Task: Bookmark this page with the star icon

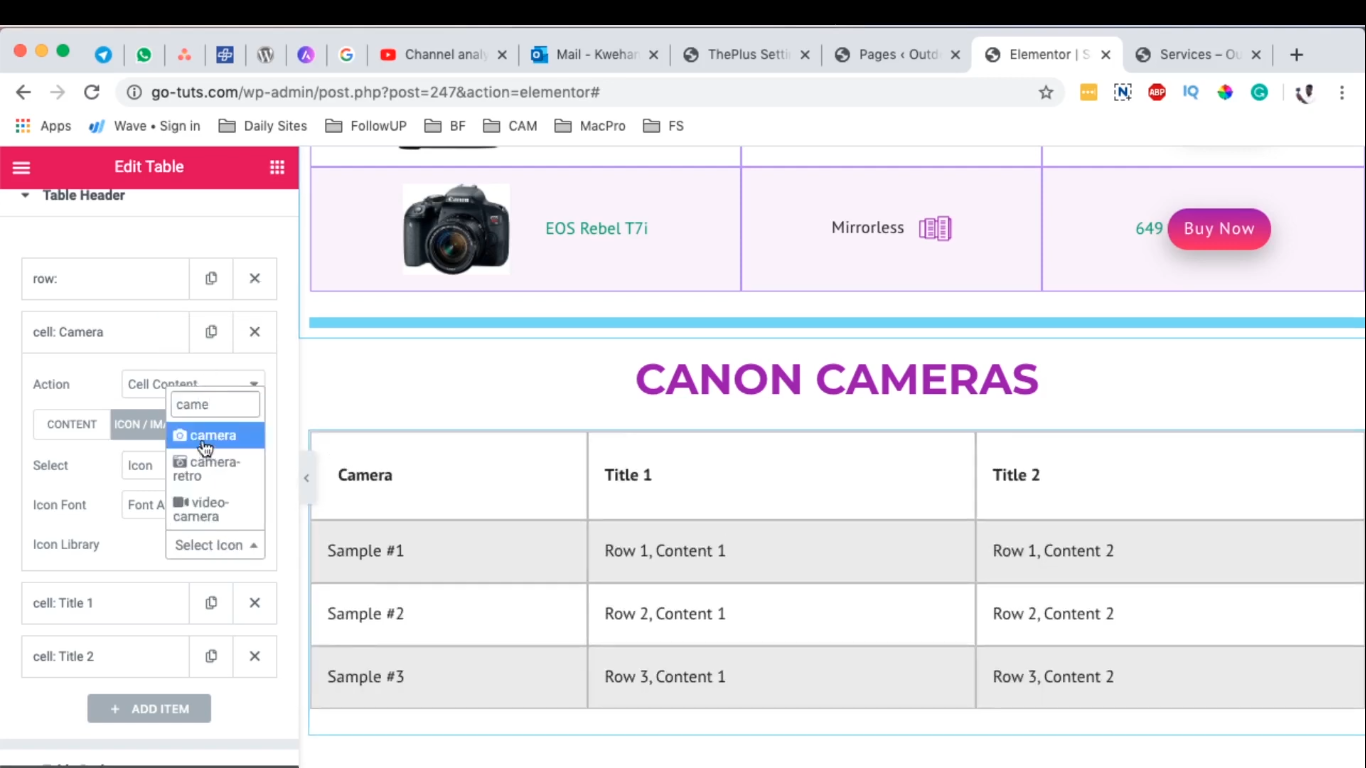Action: (x=1046, y=92)
